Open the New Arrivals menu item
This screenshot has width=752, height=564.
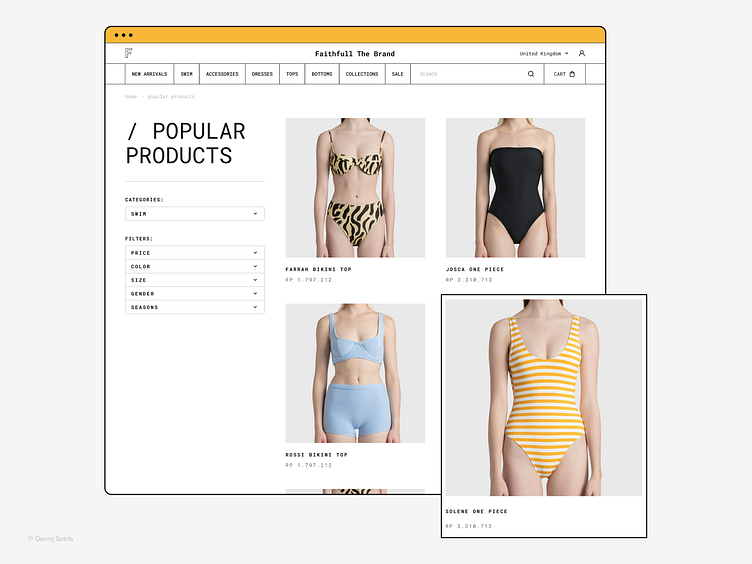pos(150,74)
